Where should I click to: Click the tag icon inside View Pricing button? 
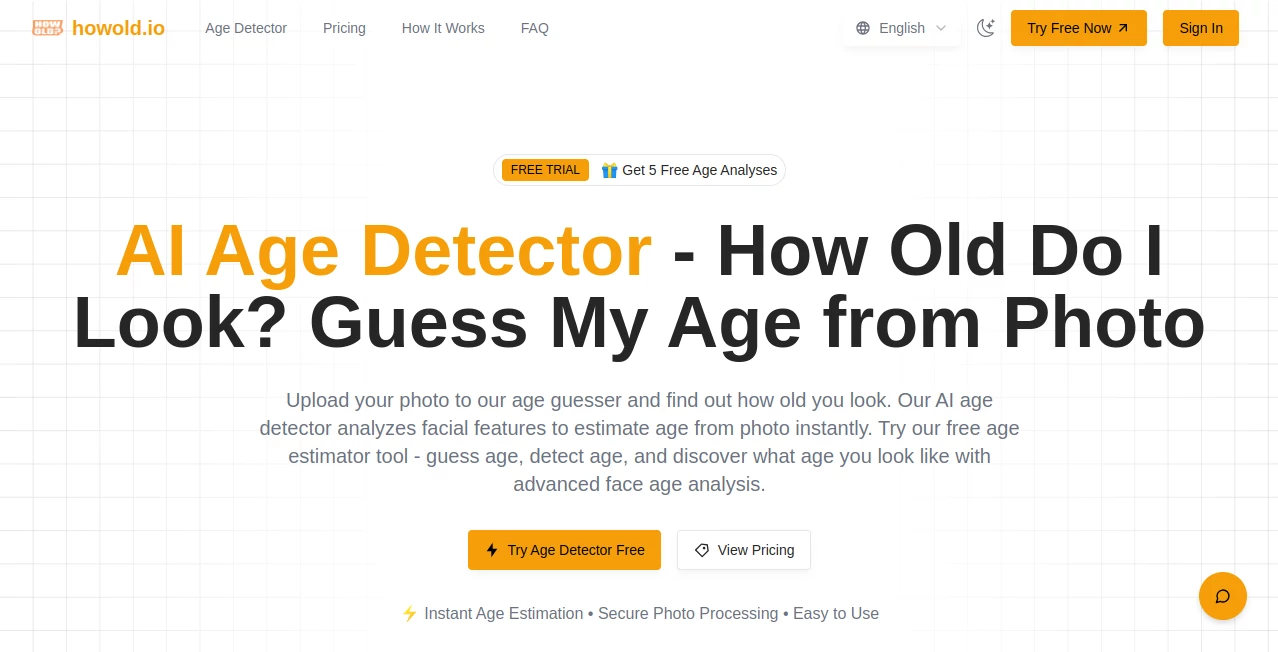click(700, 550)
